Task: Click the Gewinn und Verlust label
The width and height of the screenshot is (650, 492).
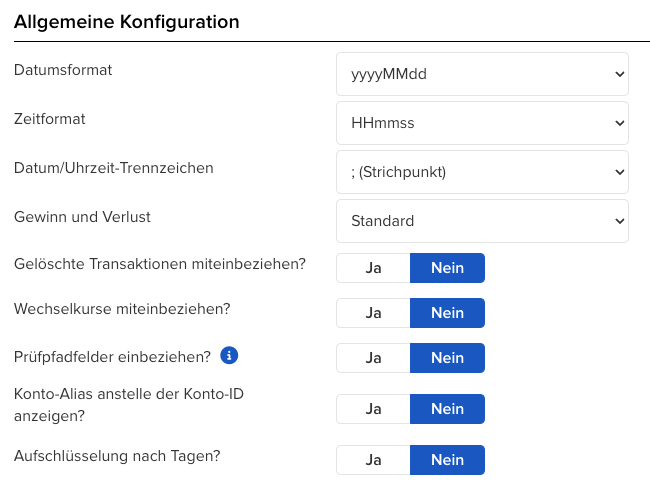Action: point(82,217)
